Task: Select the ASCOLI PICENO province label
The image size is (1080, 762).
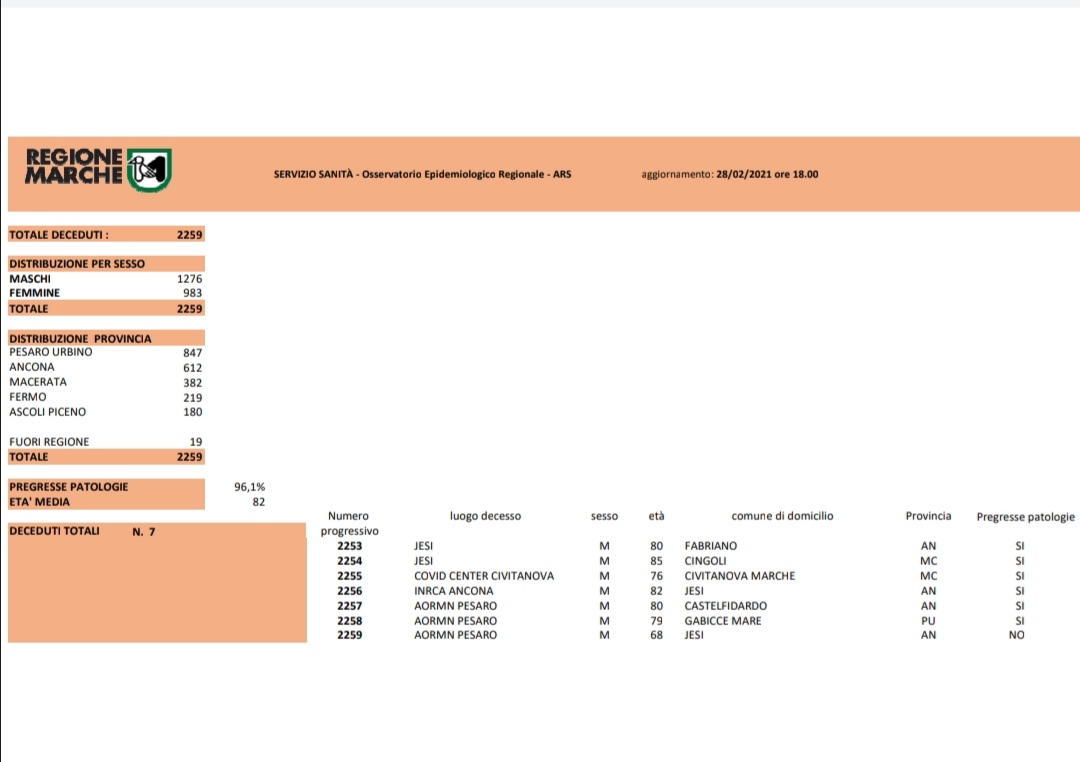Action: coord(48,412)
